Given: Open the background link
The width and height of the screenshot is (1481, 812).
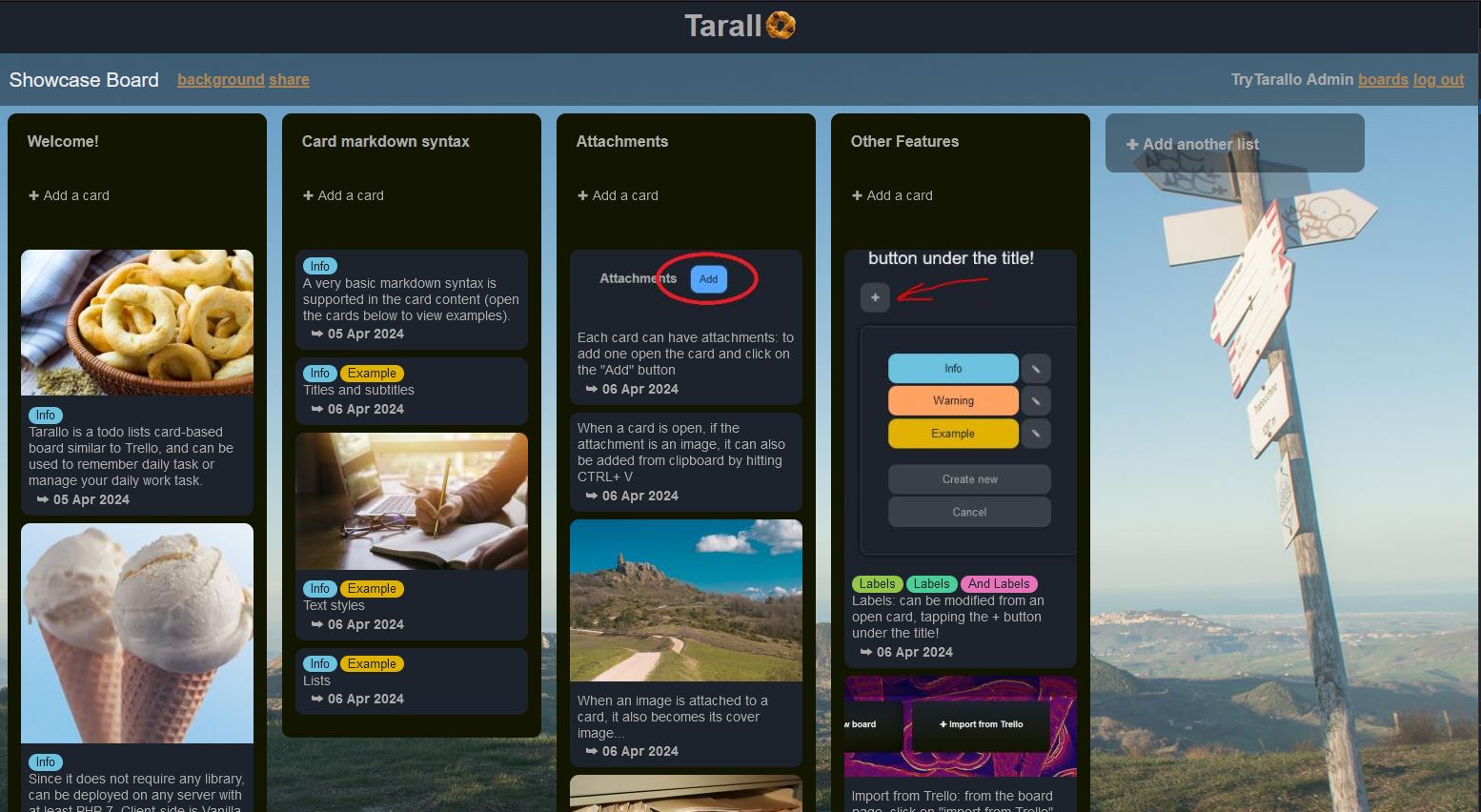Looking at the screenshot, I should click(x=220, y=80).
